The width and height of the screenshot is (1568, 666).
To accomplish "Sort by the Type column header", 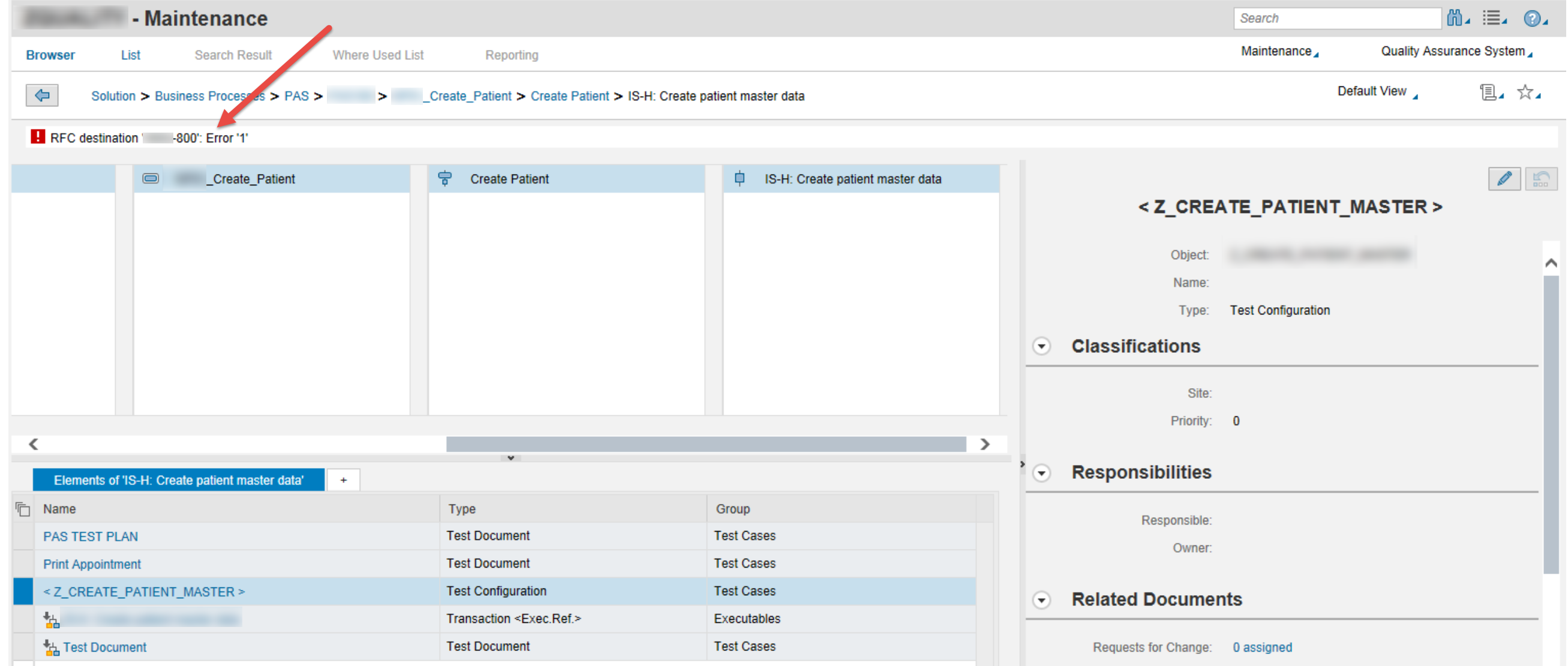I will tap(573, 509).
